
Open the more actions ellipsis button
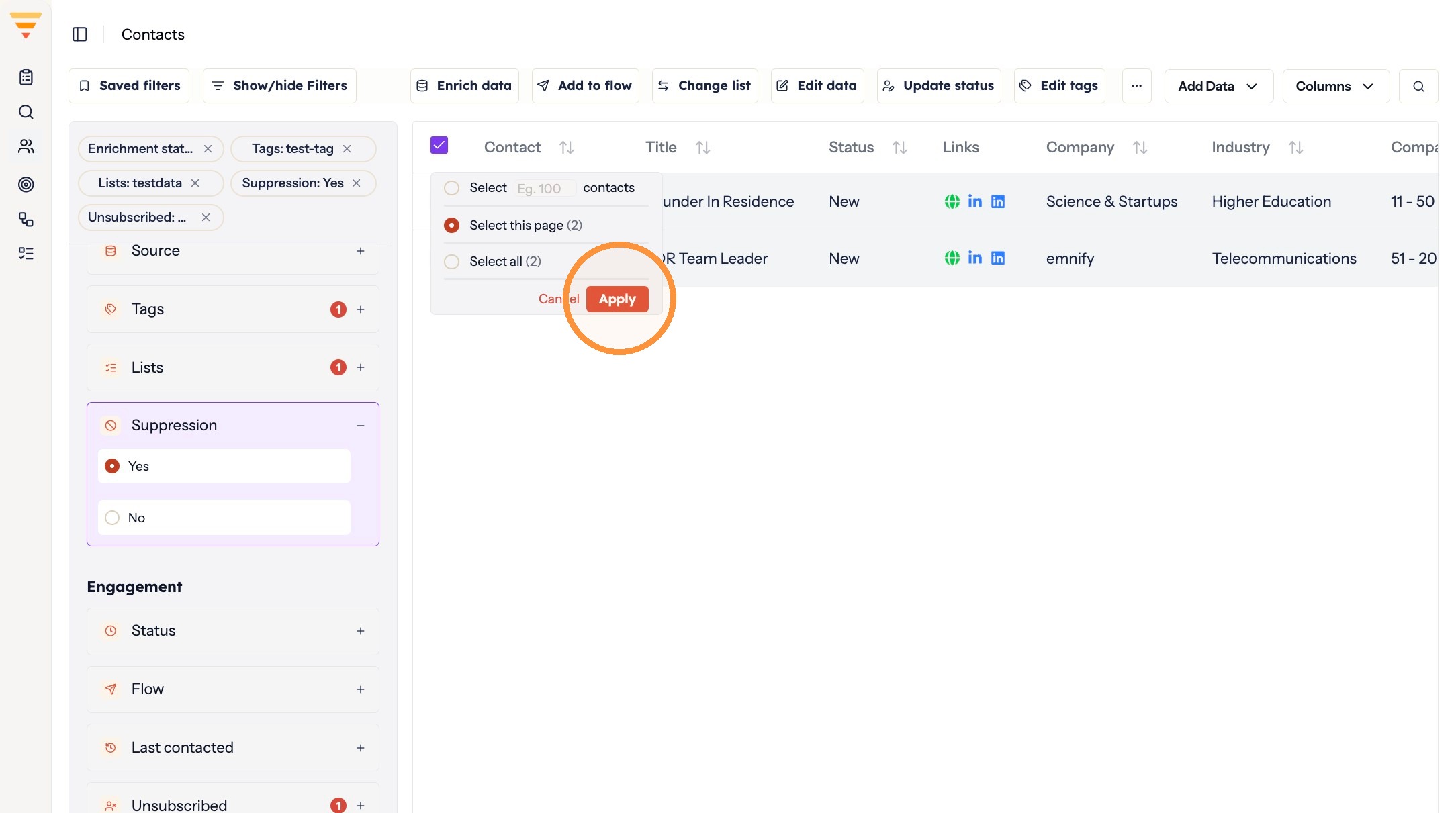click(1136, 86)
